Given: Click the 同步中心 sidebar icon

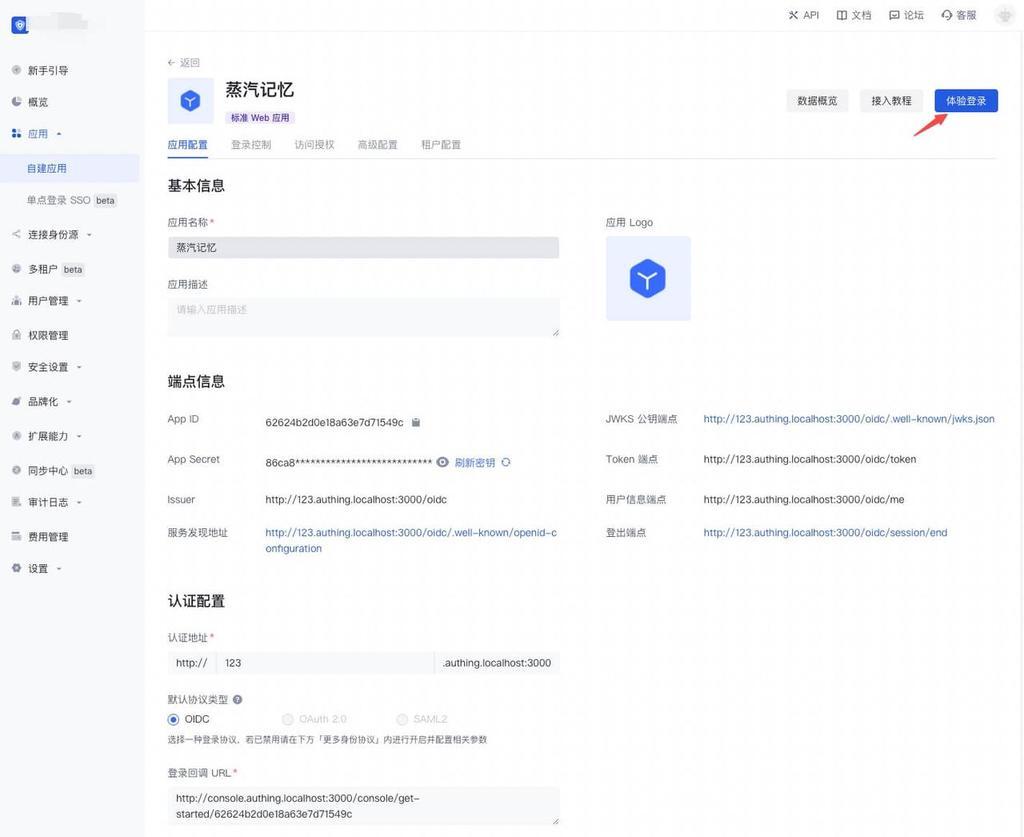Looking at the screenshot, I should pos(16,470).
